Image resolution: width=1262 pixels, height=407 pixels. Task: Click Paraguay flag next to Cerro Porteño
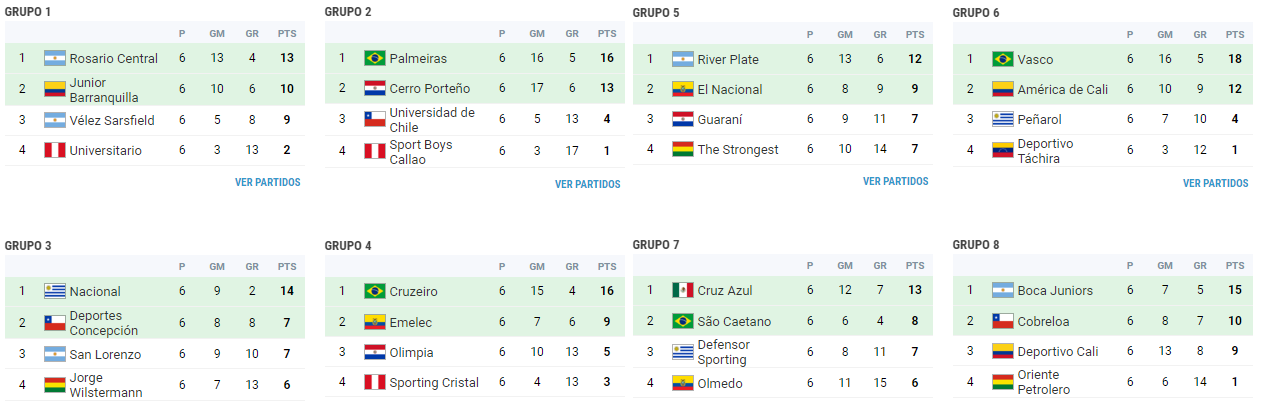click(x=374, y=88)
